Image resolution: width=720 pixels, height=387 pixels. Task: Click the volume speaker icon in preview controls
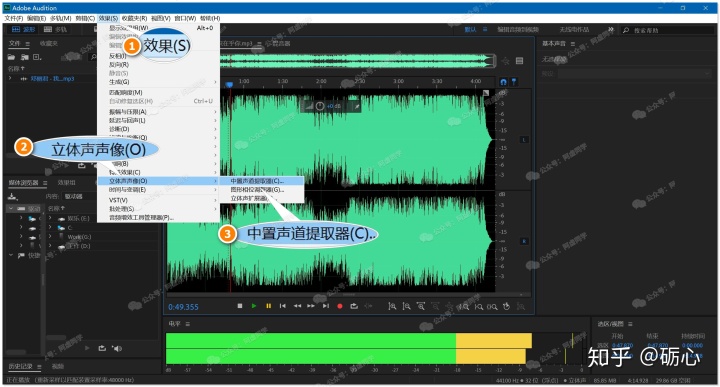(117, 348)
